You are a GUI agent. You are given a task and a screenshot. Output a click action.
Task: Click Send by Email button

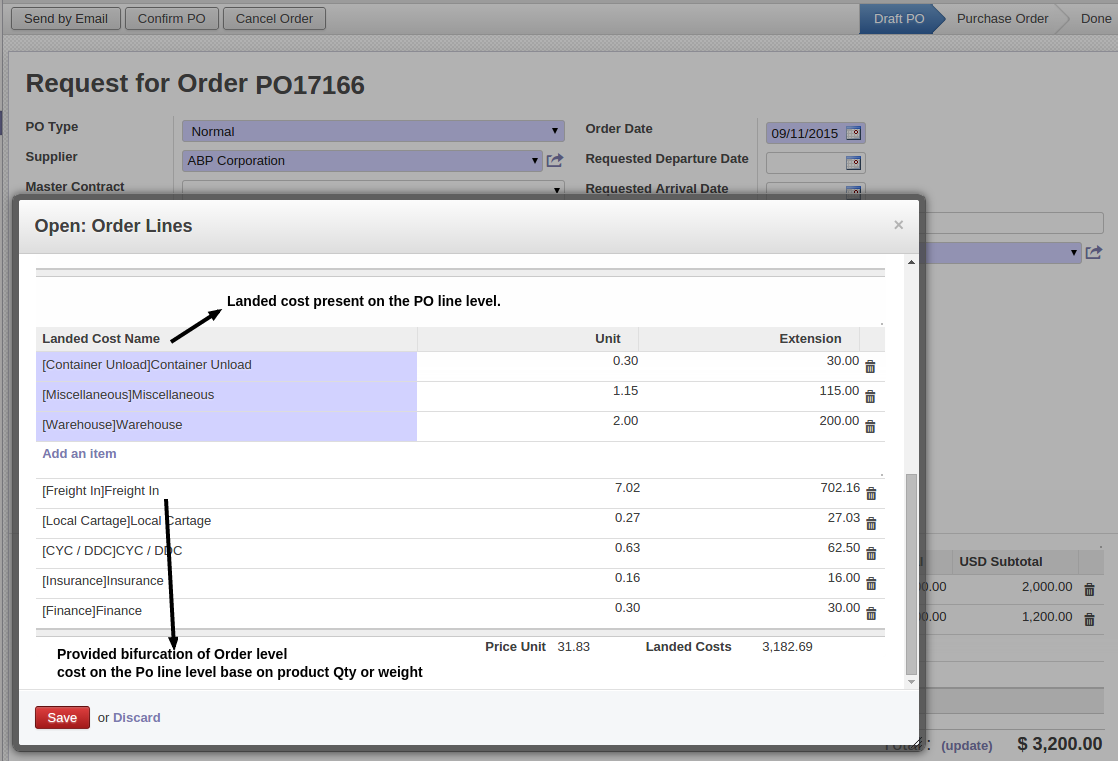(x=66, y=19)
